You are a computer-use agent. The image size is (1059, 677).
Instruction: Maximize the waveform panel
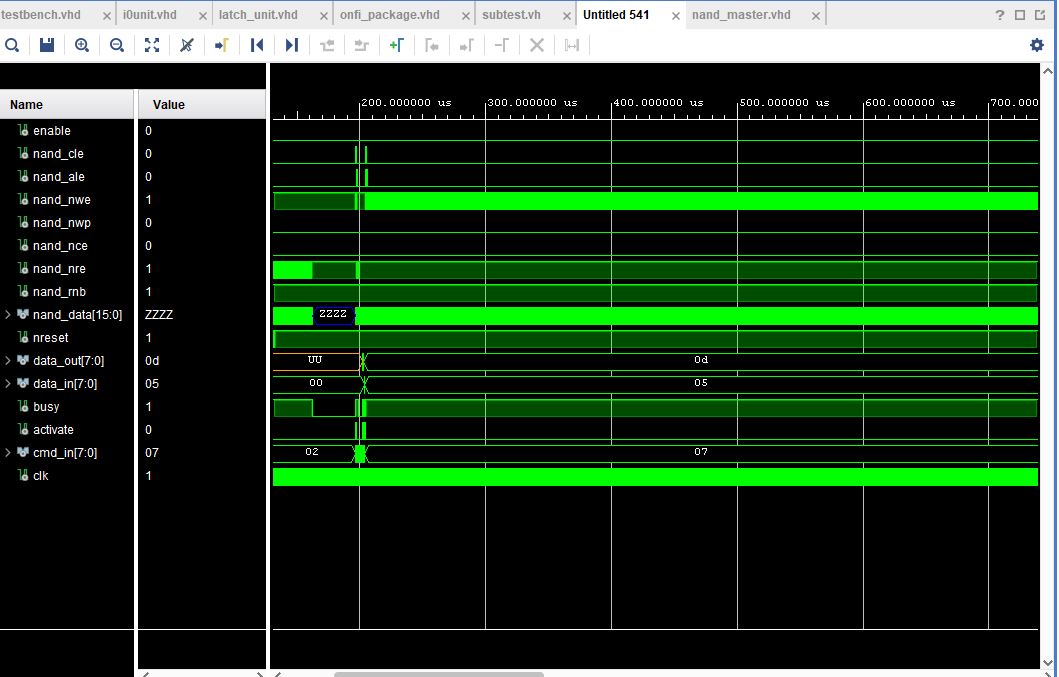click(x=1020, y=15)
